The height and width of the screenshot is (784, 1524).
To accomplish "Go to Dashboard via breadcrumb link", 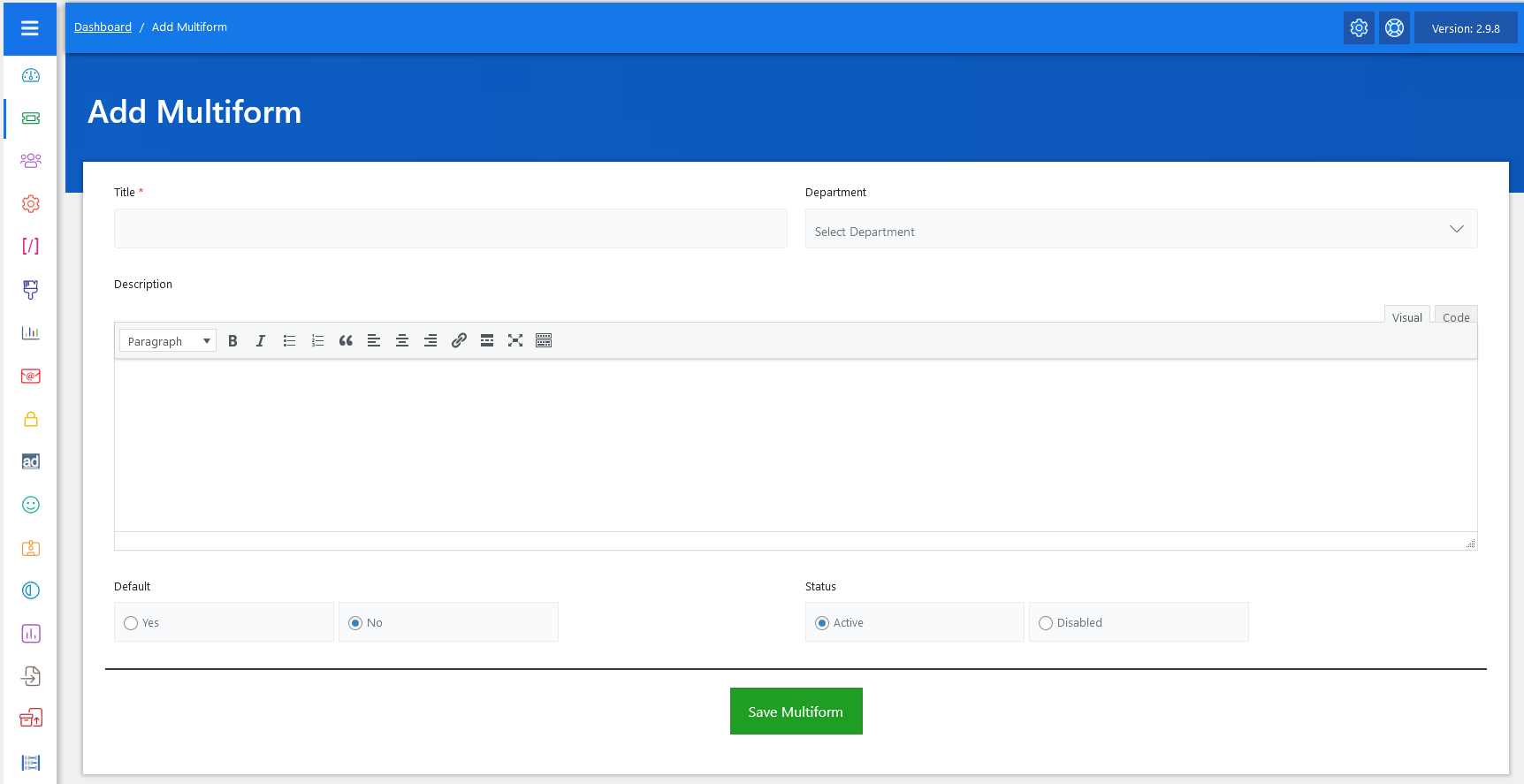I will pos(103,27).
